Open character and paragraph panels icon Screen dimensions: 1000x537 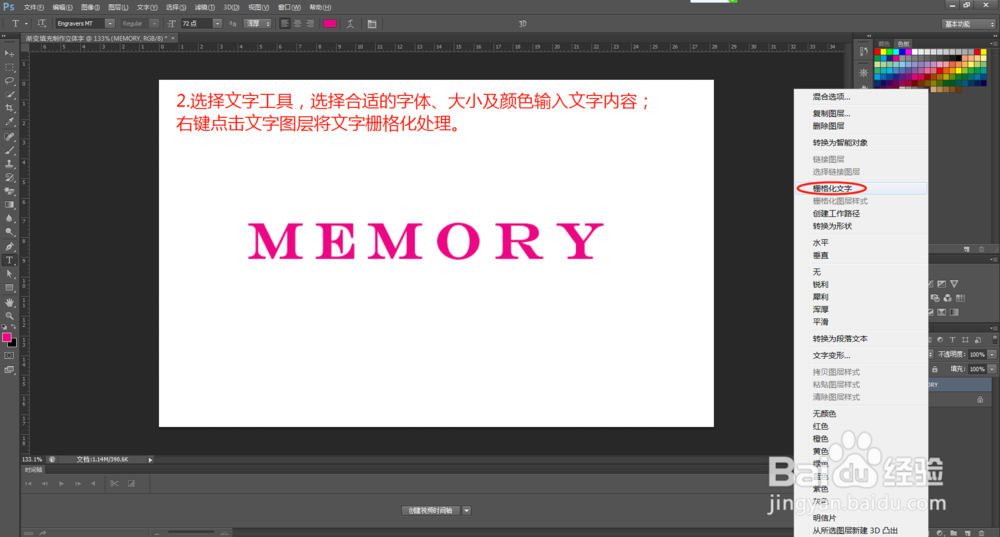tap(372, 24)
